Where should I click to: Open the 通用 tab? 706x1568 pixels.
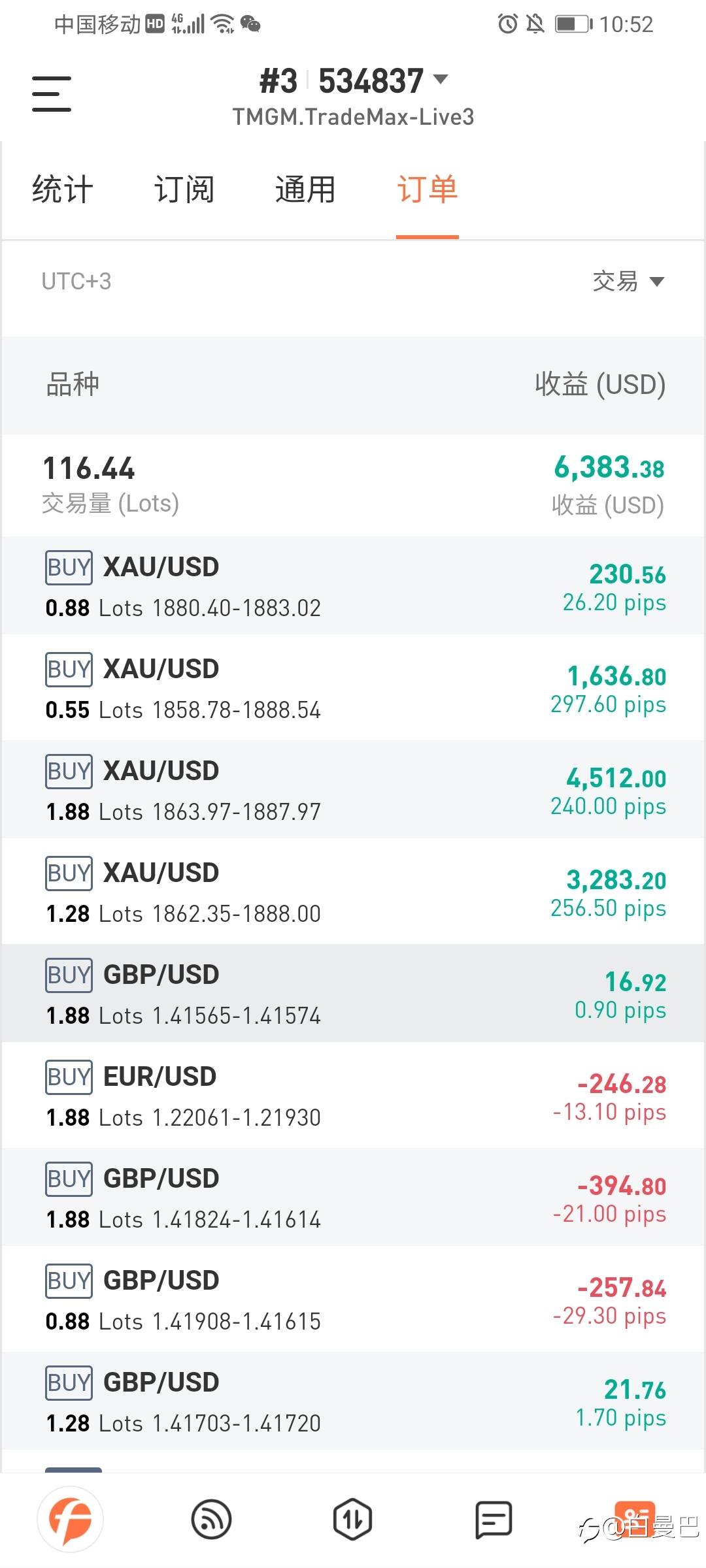coord(305,190)
